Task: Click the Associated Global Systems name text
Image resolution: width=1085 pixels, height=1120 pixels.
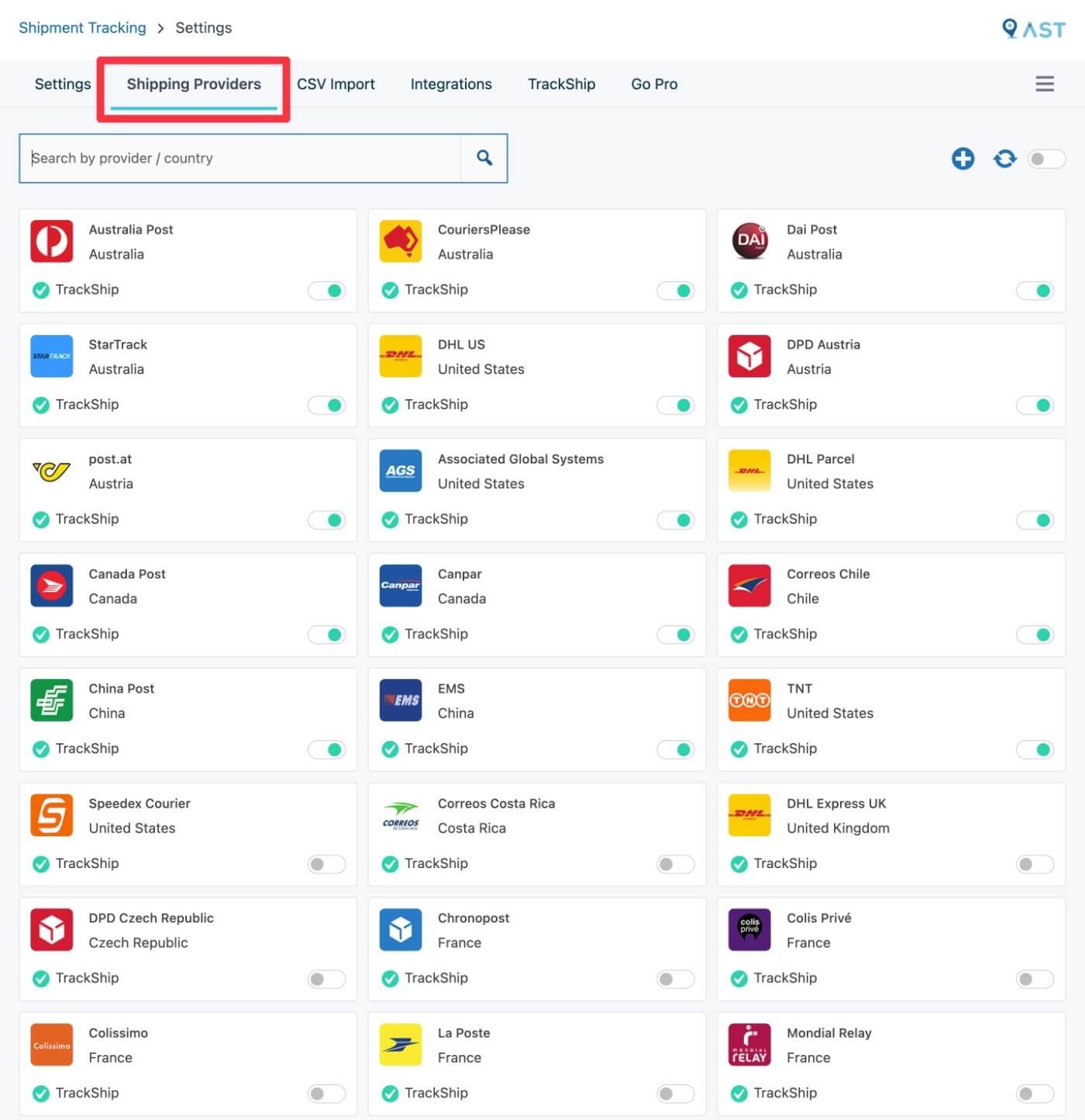Action: tap(521, 459)
